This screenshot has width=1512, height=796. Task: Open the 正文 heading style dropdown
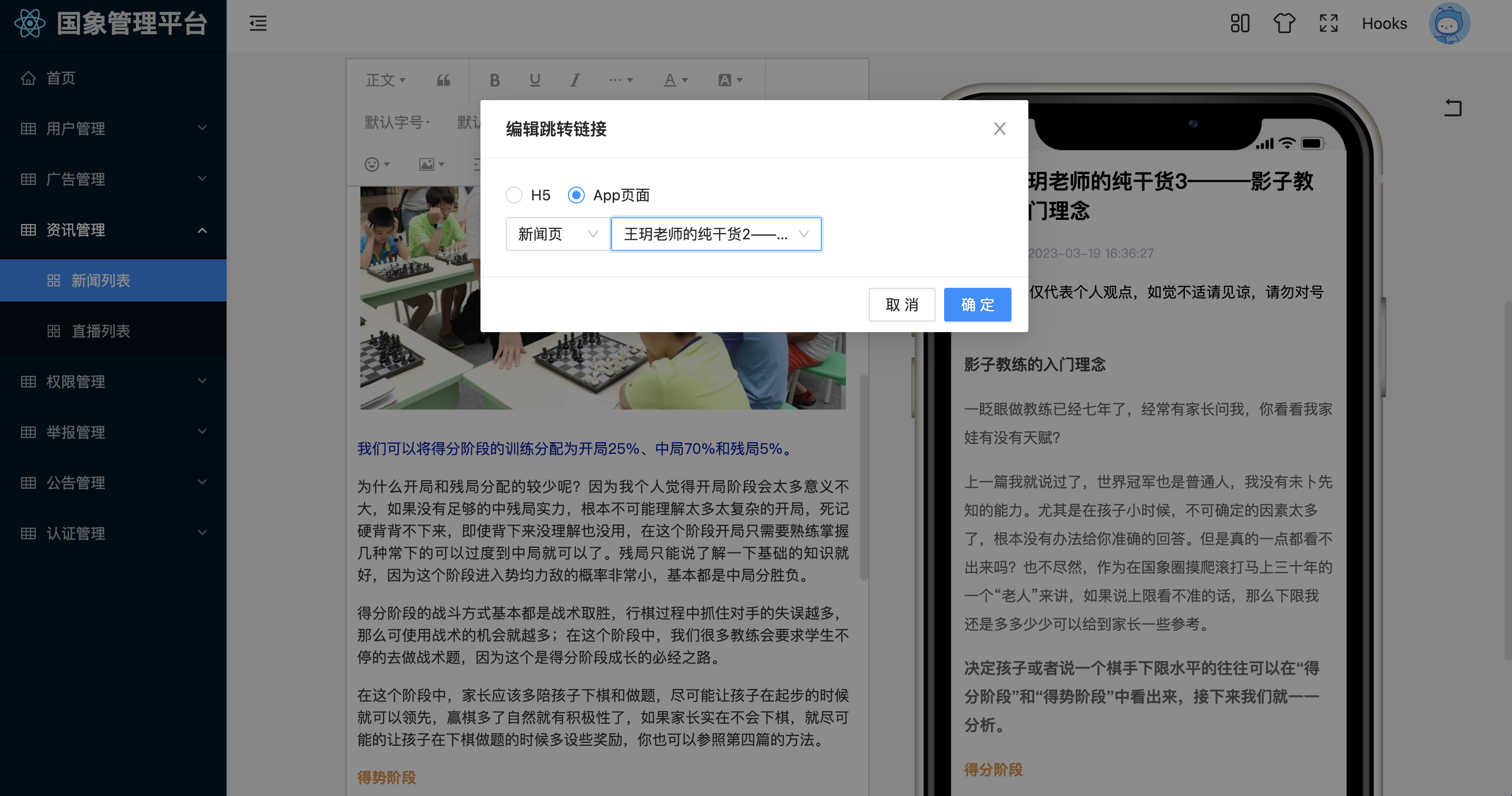point(386,80)
